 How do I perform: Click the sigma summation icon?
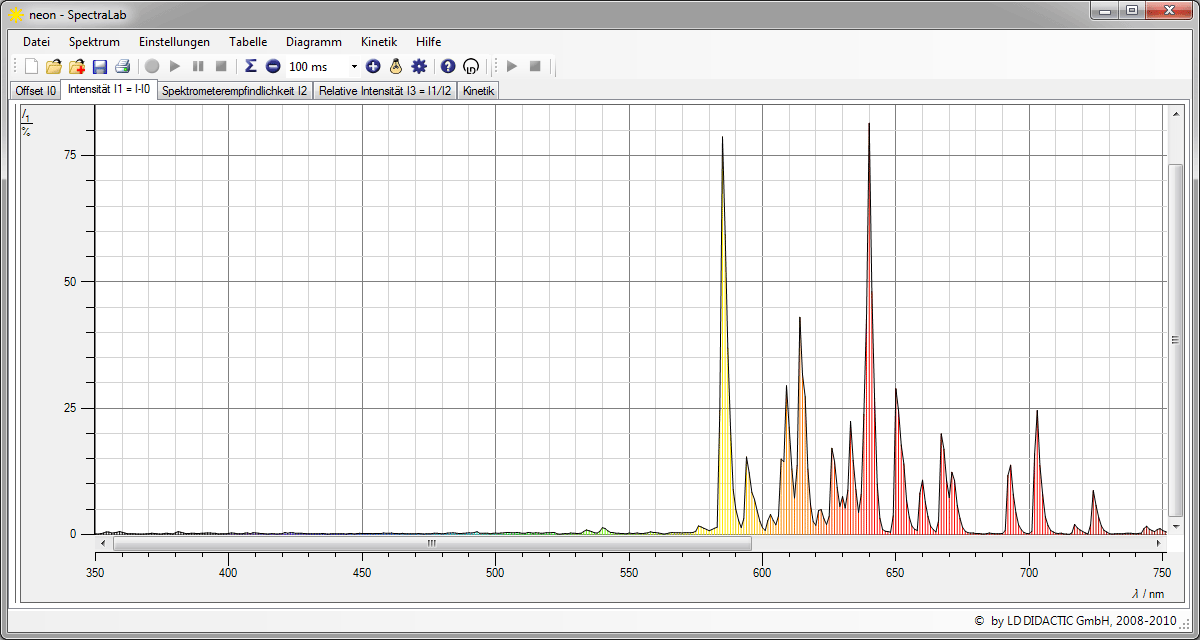[251, 66]
